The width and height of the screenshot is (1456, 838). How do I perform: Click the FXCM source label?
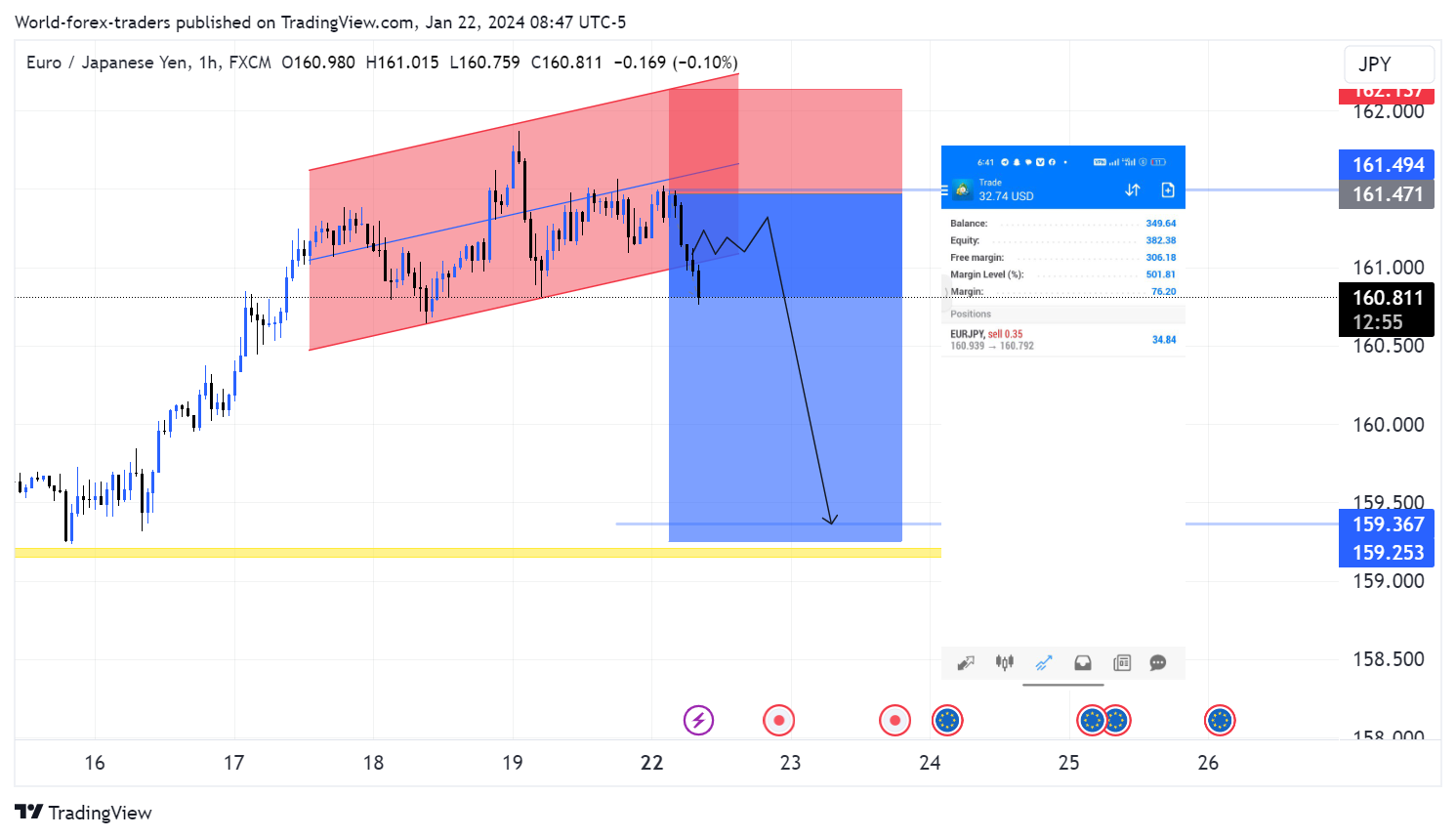[250, 63]
